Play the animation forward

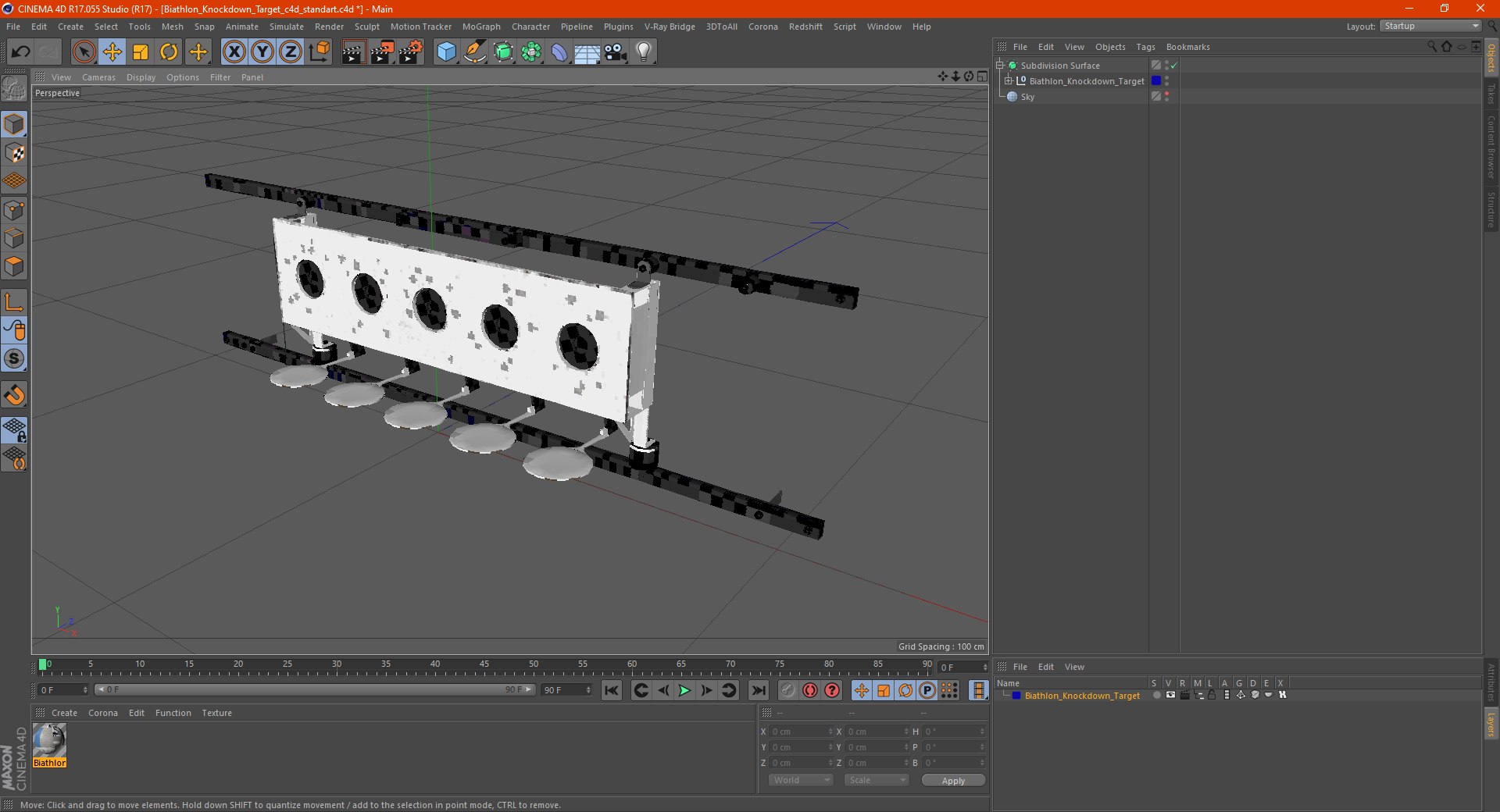pyautogui.click(x=684, y=690)
